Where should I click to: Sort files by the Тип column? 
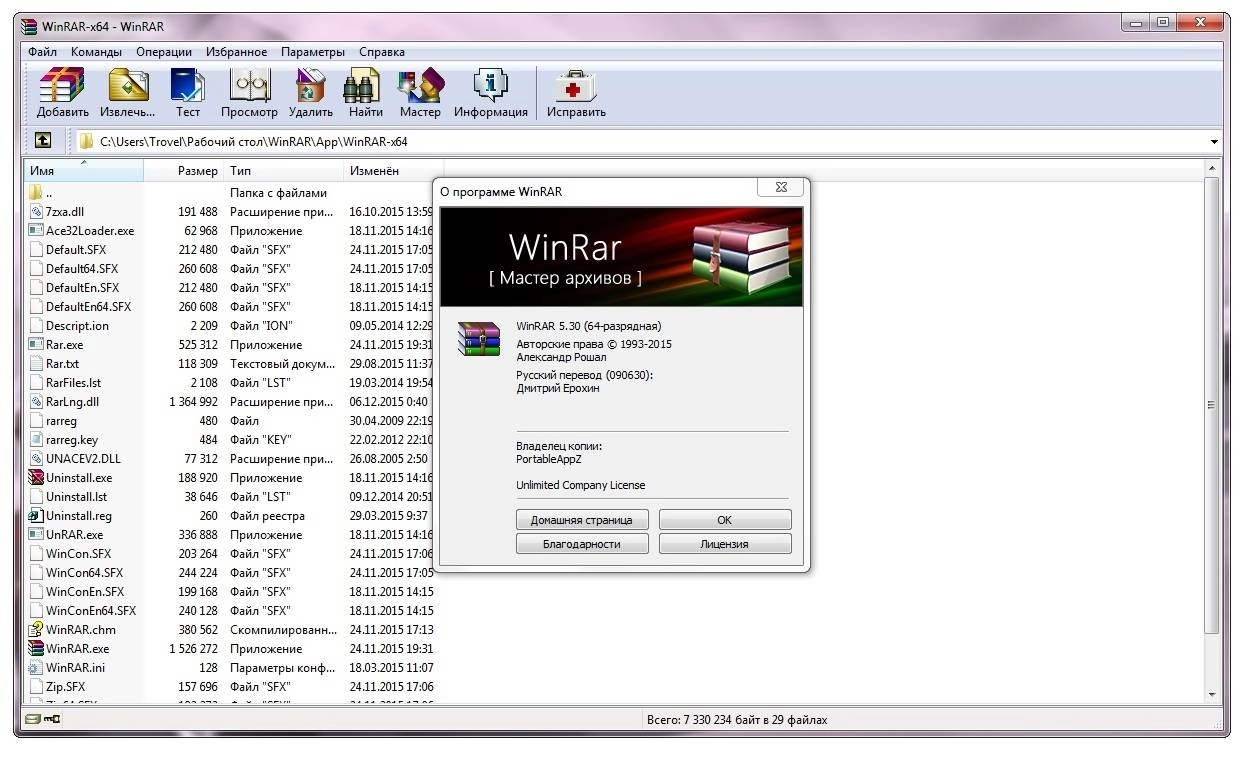click(284, 171)
